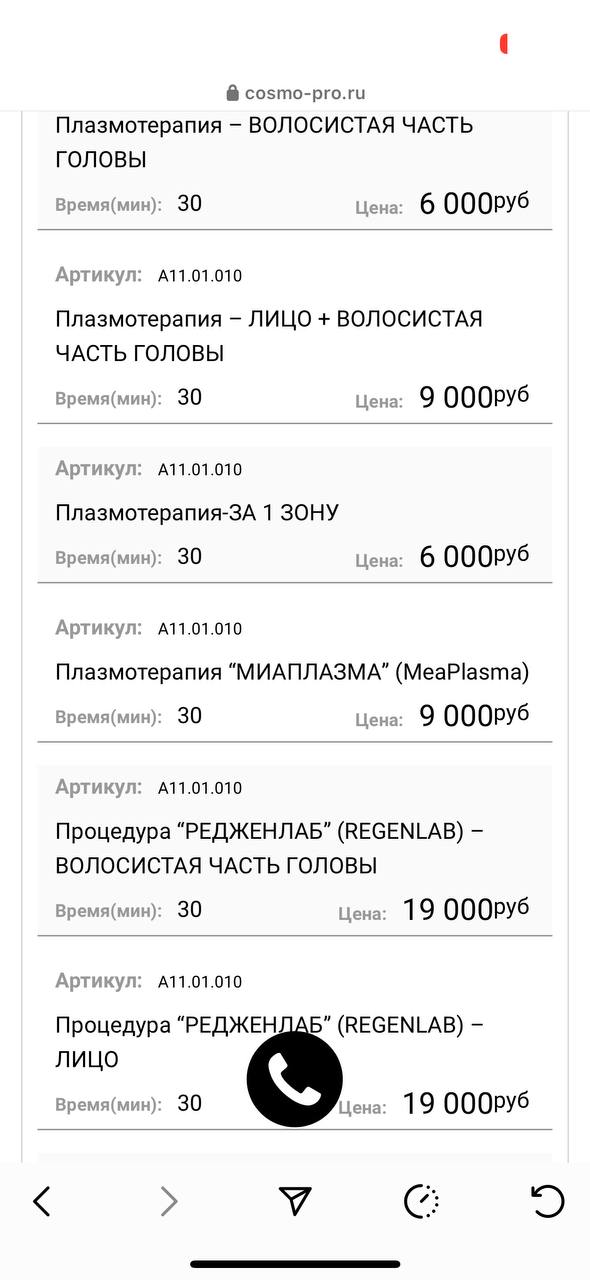Select Плазмотерапия – ВОЛОСИСТАЯ ЧАСТЬ ГОЛОВЫ
The width and height of the screenshot is (590, 1280).
click(264, 142)
